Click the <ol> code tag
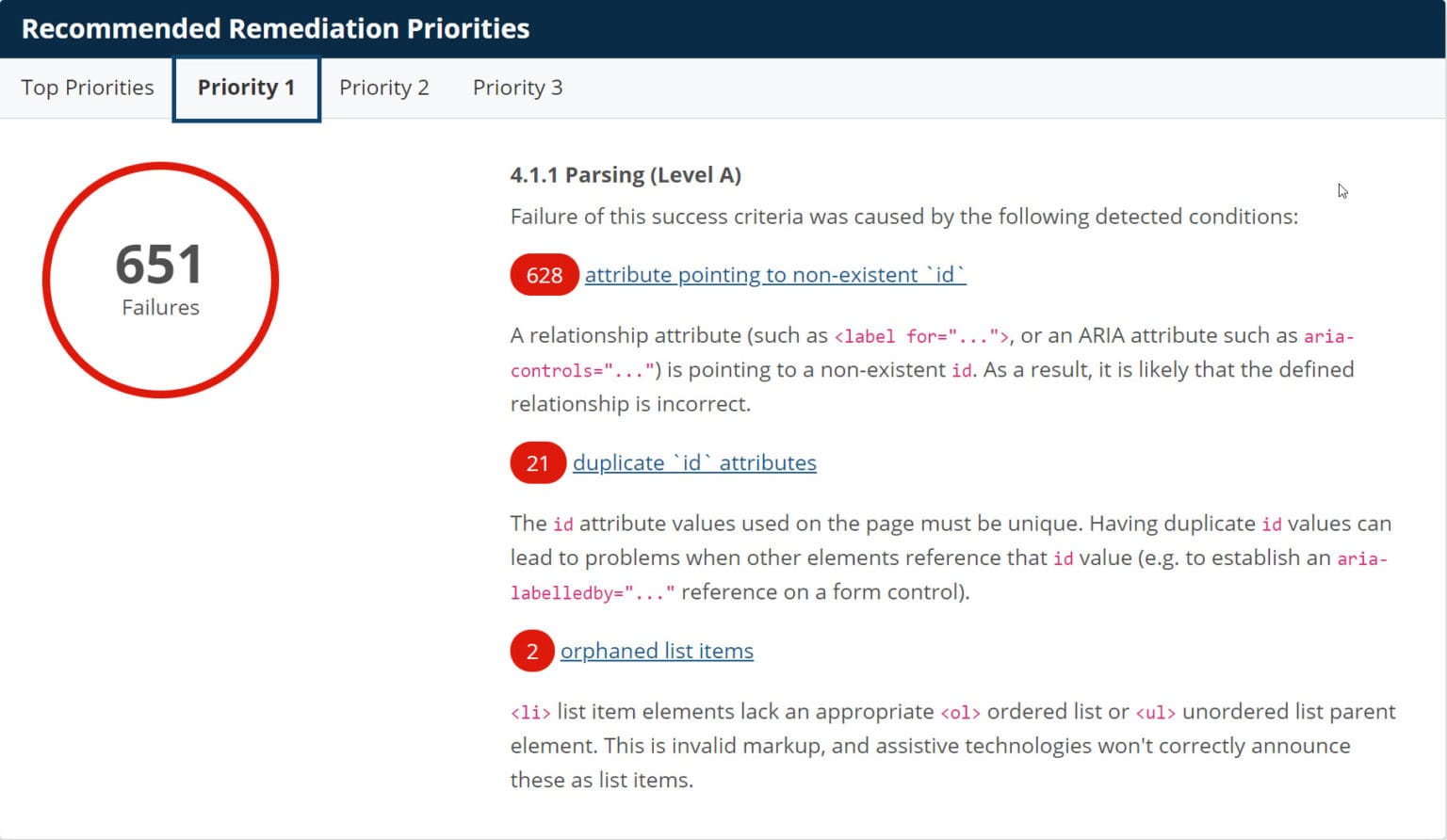The height and width of the screenshot is (840, 1447). (960, 713)
